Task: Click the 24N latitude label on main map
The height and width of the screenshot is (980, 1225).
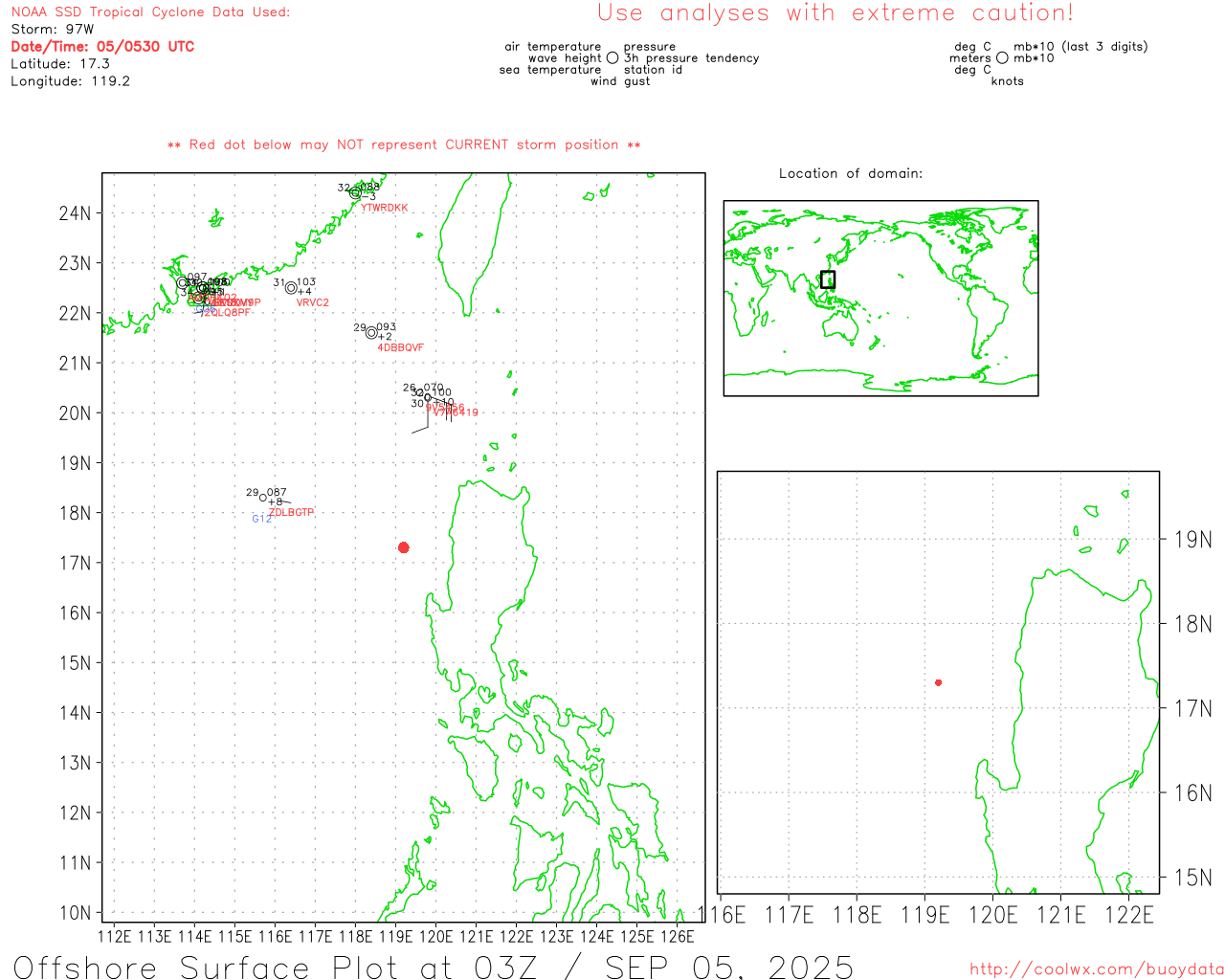Action: coord(75,213)
